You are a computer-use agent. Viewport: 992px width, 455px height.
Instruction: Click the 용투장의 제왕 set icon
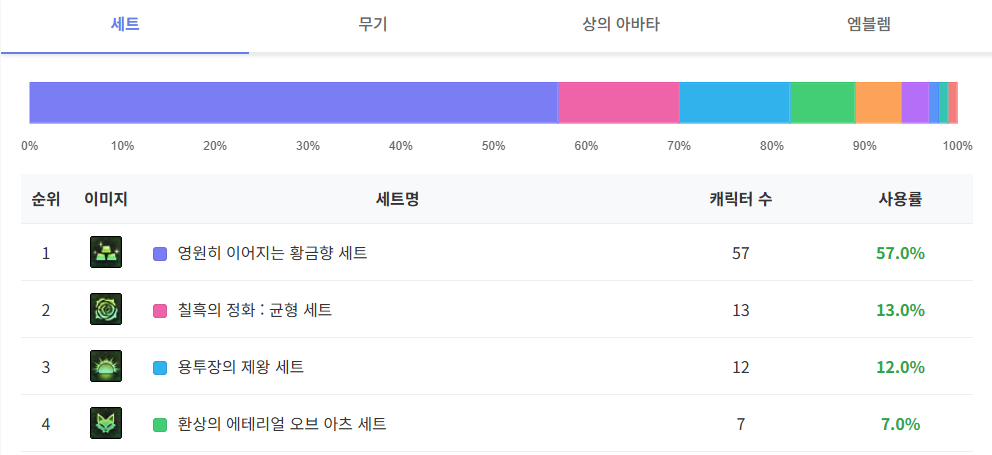click(x=105, y=367)
